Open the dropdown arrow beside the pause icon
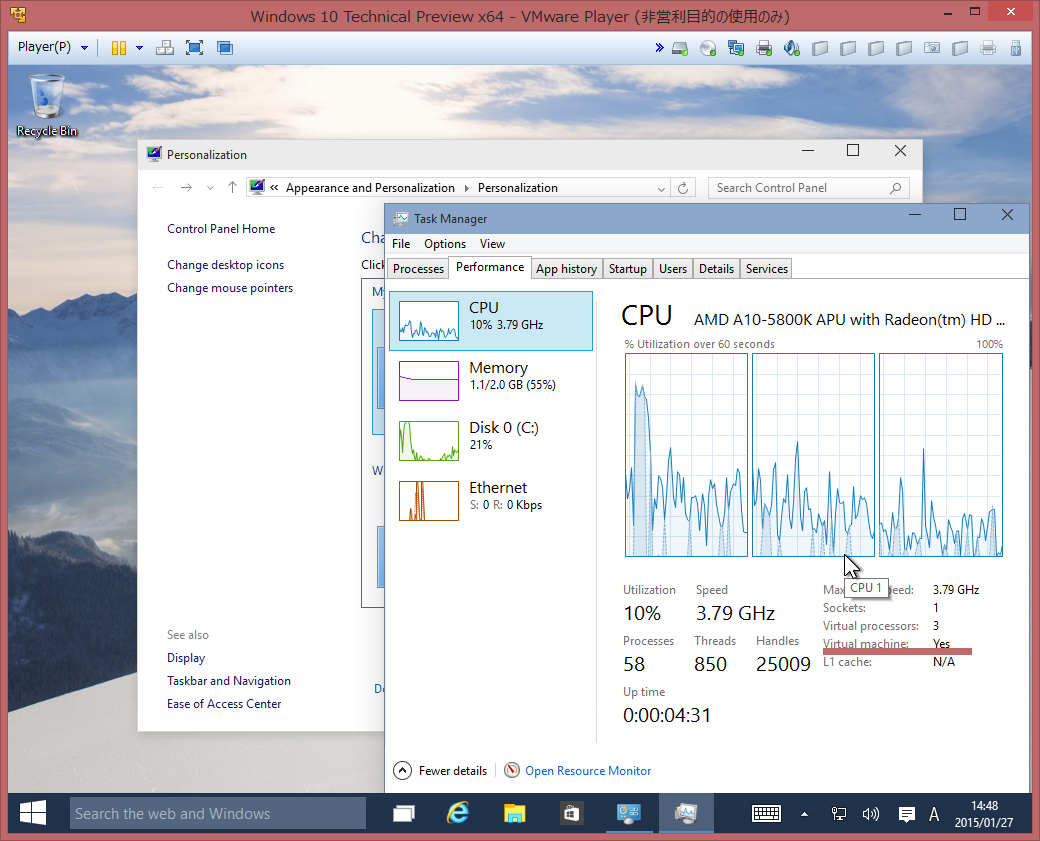 (139, 48)
